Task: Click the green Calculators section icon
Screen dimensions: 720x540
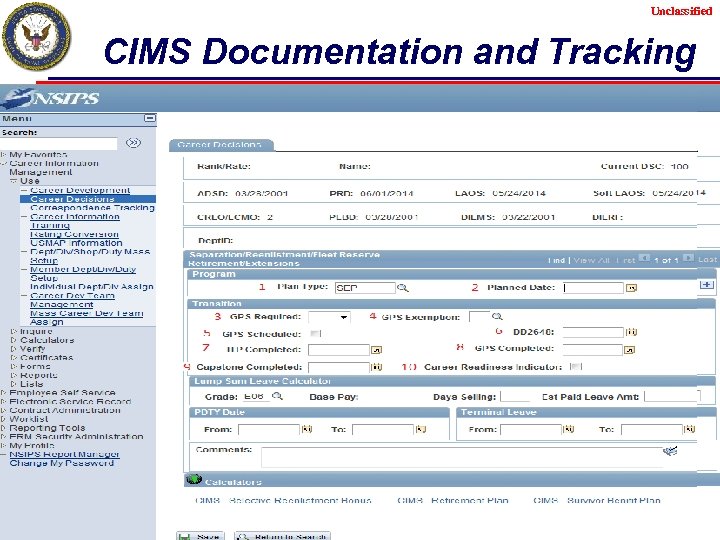Action: (x=194, y=480)
